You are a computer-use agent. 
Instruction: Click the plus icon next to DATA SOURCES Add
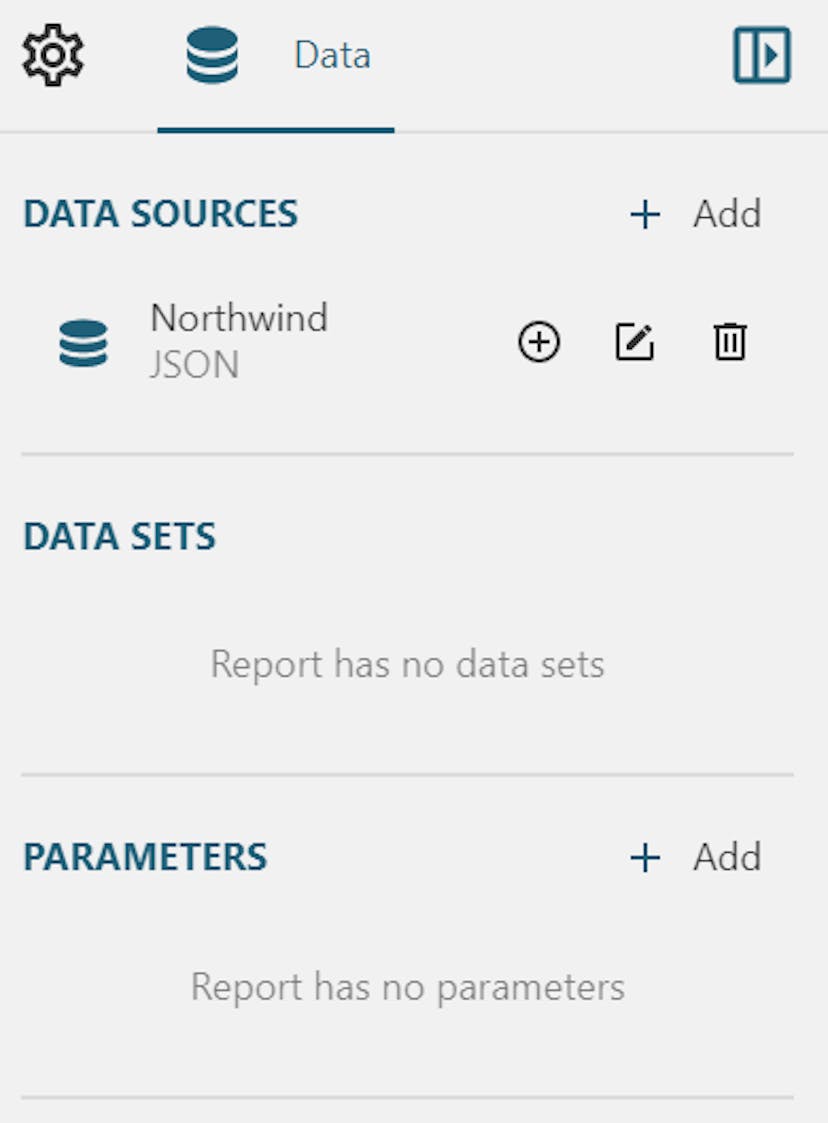[x=644, y=213]
